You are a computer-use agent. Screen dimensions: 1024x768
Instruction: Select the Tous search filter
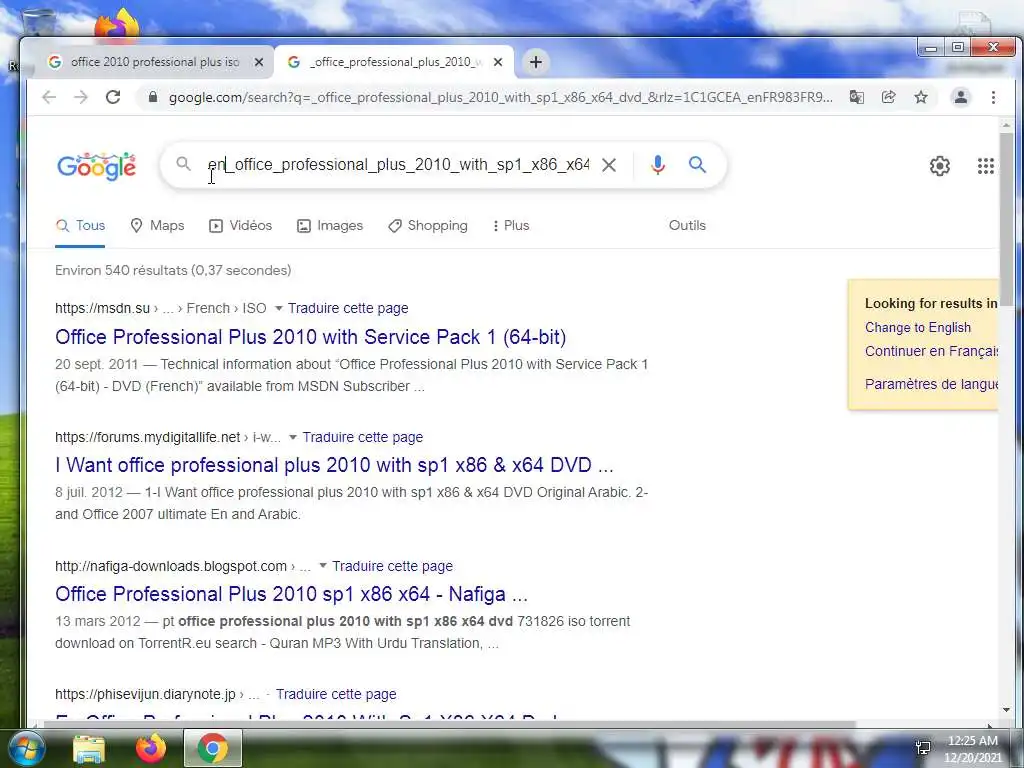[80, 225]
